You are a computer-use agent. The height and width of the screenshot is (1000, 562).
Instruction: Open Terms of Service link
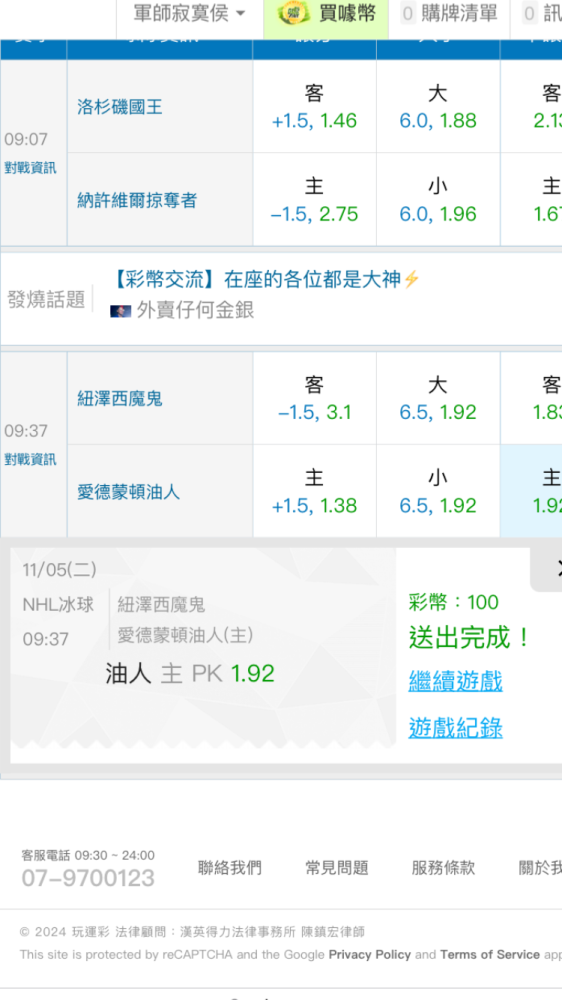point(490,955)
